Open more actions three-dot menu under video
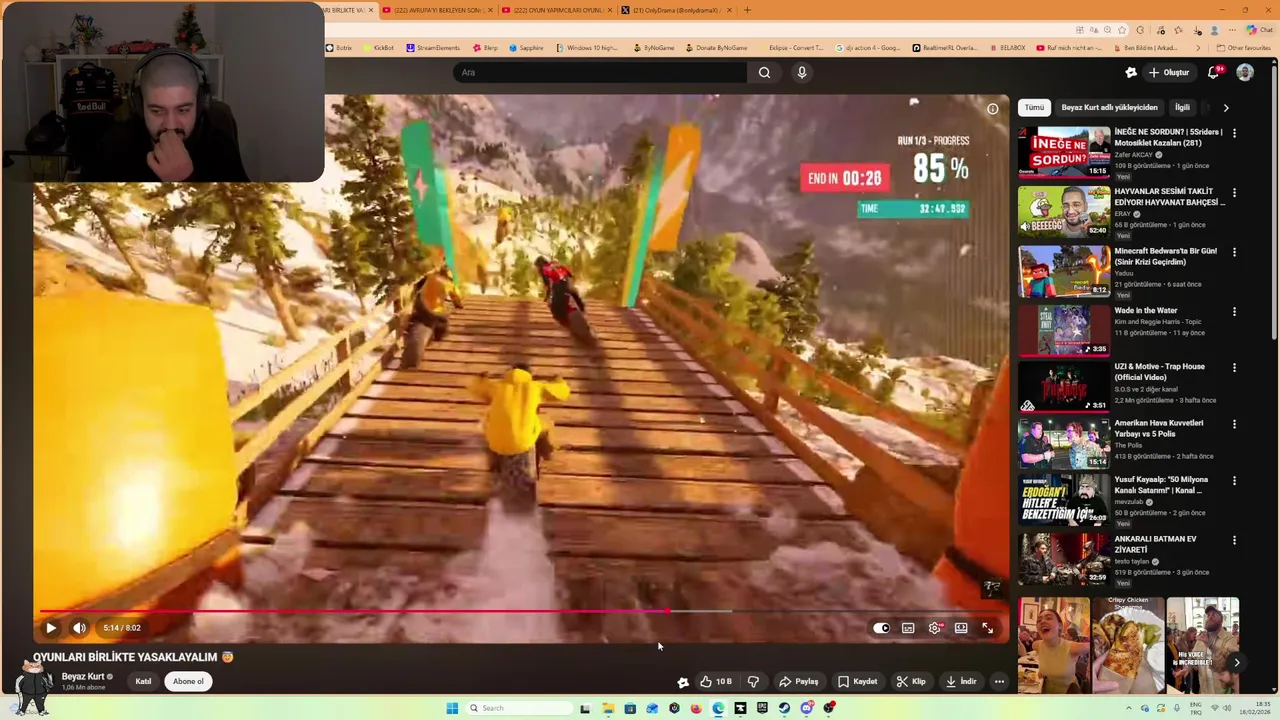 point(999,681)
